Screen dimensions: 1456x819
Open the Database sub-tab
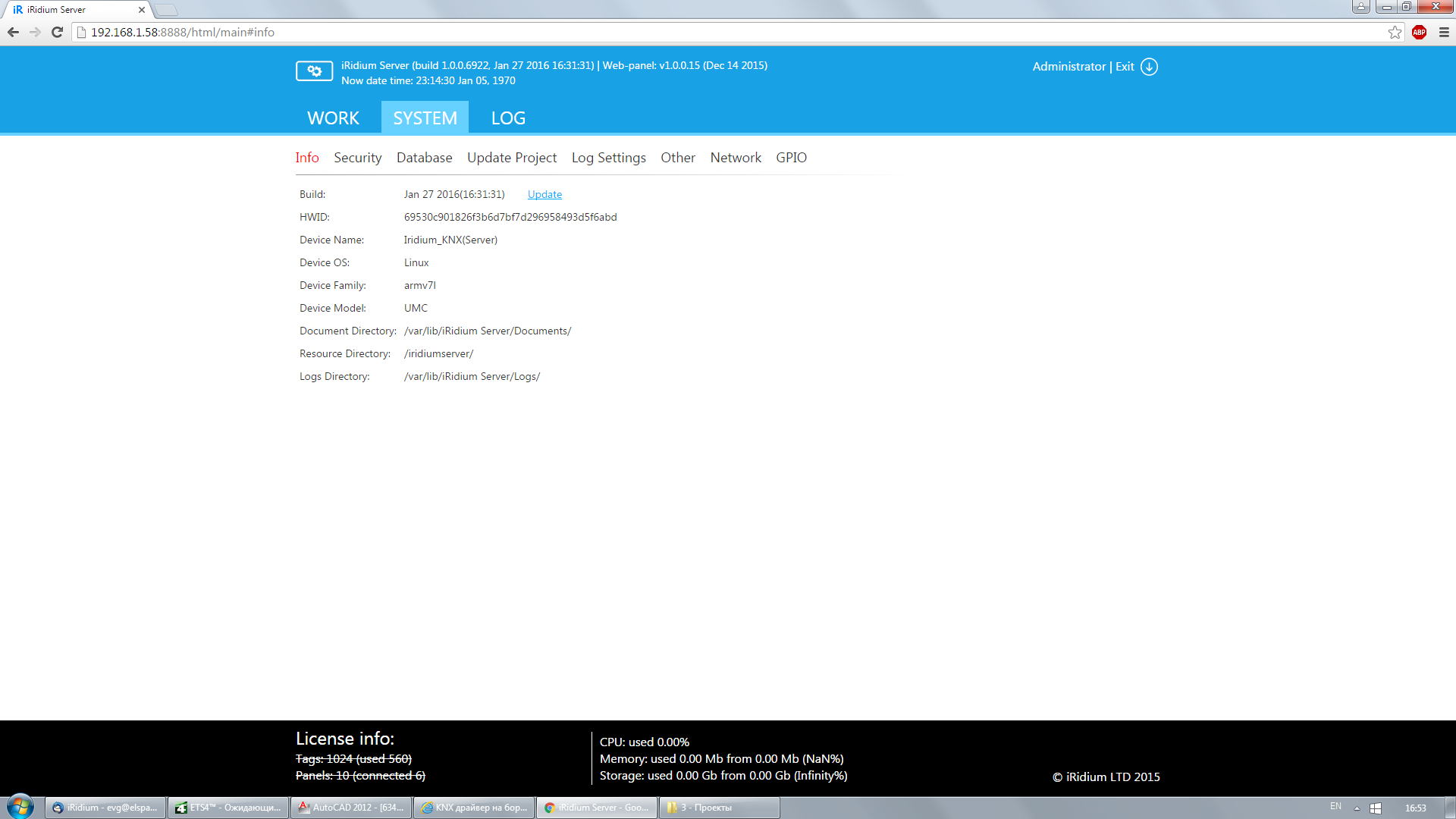[x=424, y=158]
